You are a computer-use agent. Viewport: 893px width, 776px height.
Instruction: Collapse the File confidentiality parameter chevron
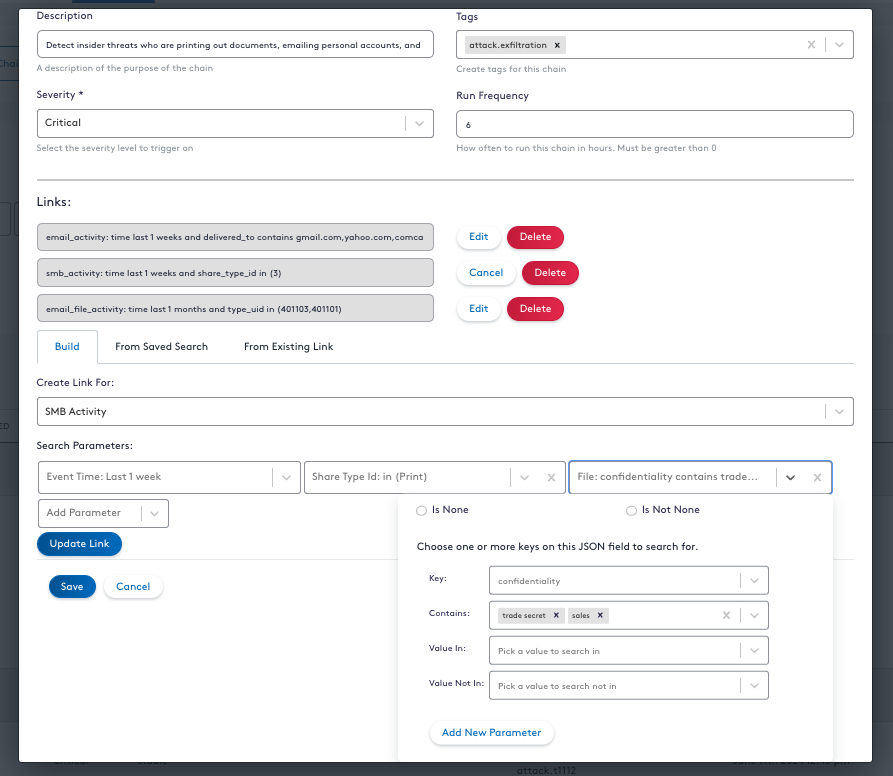coord(790,477)
